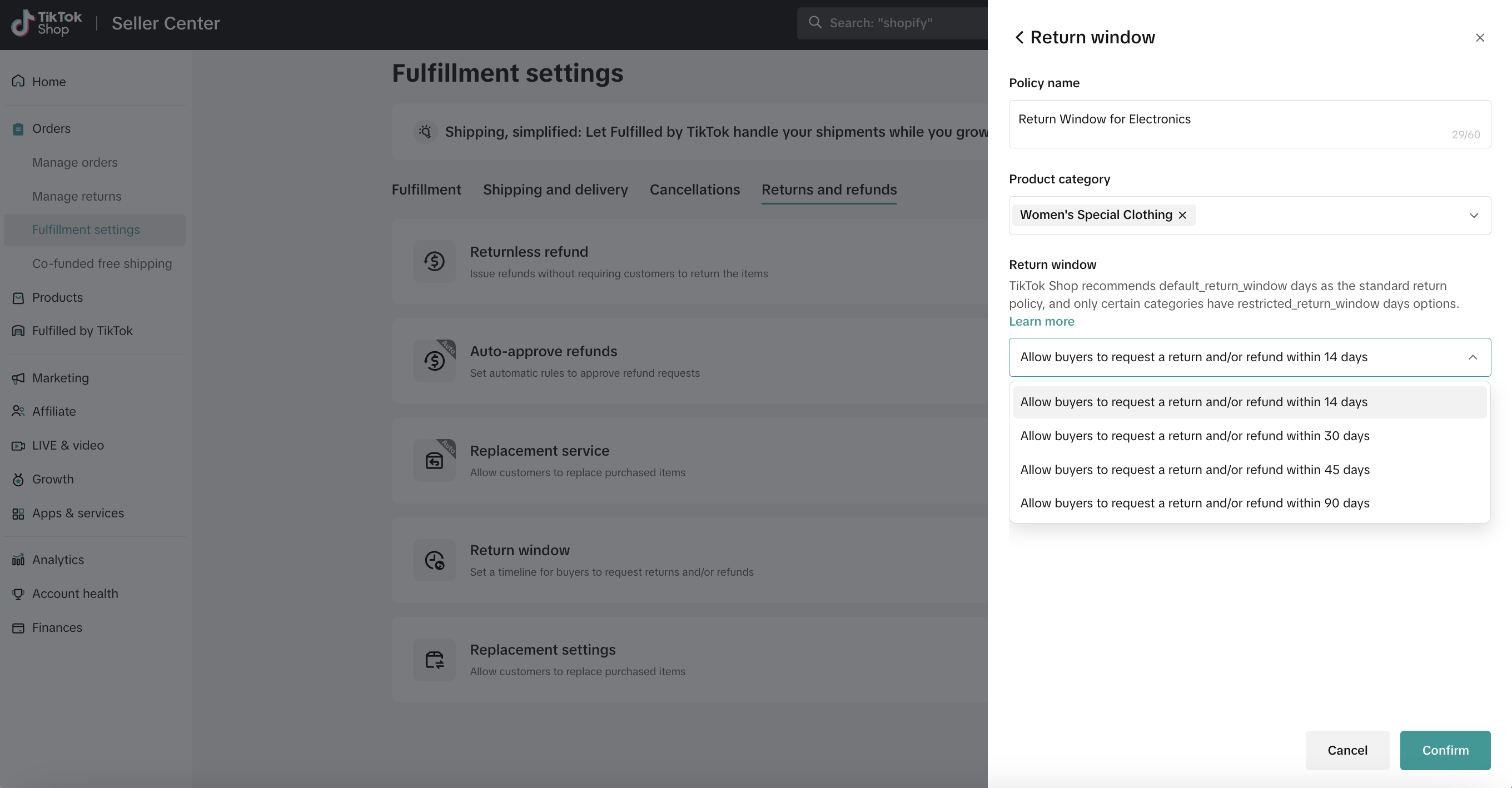Open the Learn more link

point(1041,322)
